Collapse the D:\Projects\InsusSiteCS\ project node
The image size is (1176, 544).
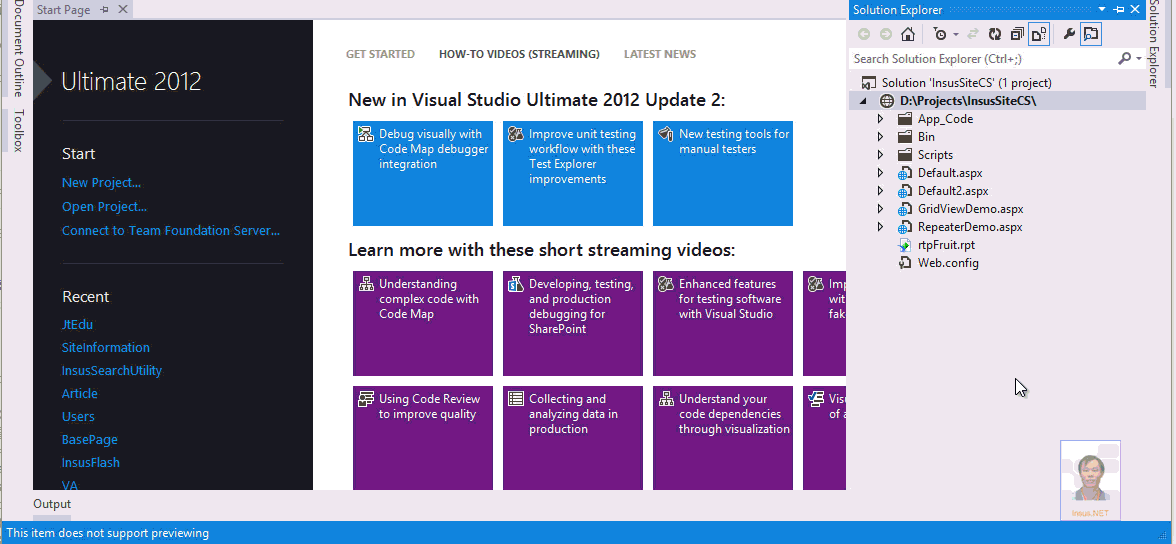click(863, 101)
